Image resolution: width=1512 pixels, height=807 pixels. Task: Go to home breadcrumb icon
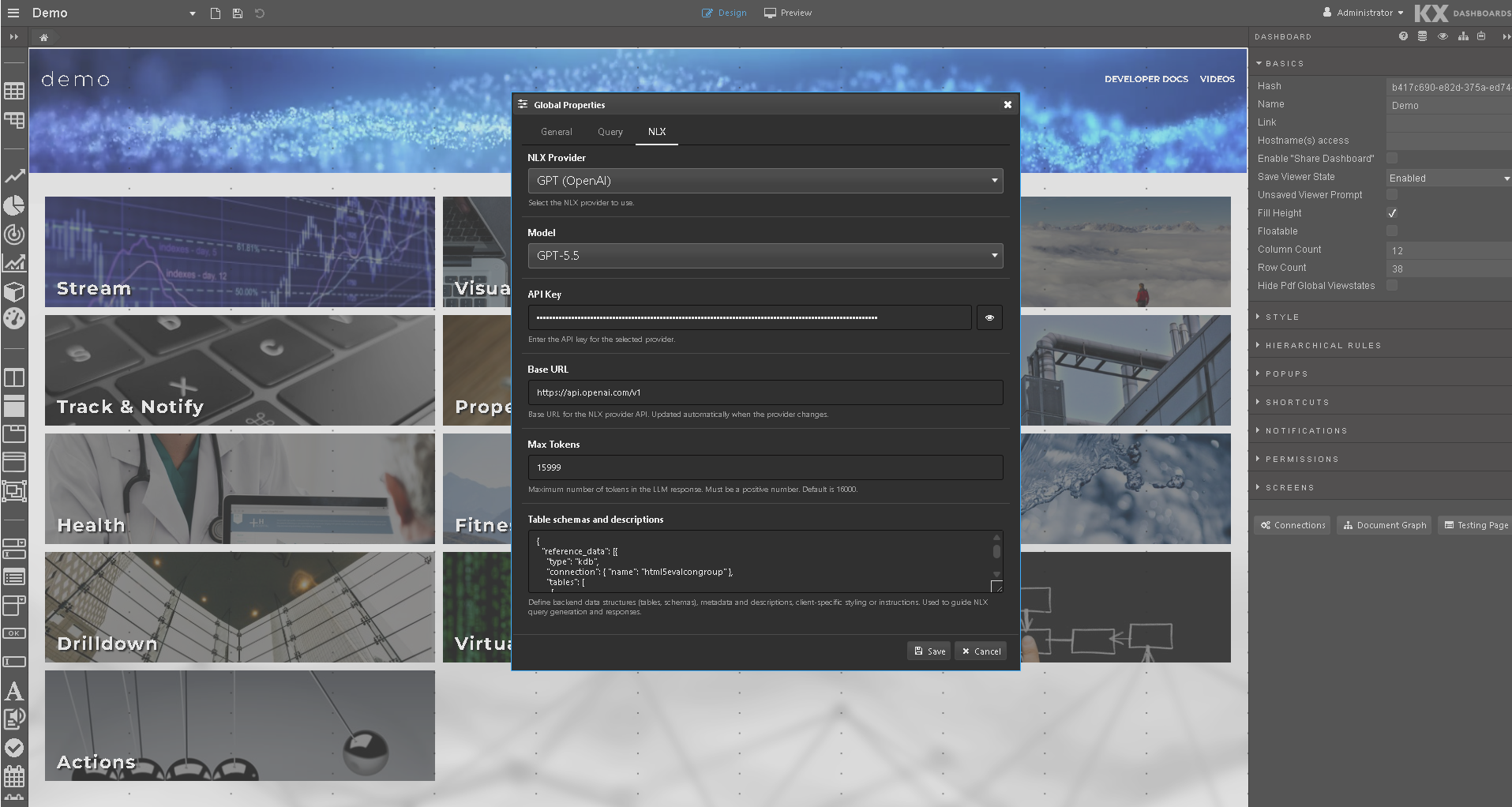click(44, 37)
